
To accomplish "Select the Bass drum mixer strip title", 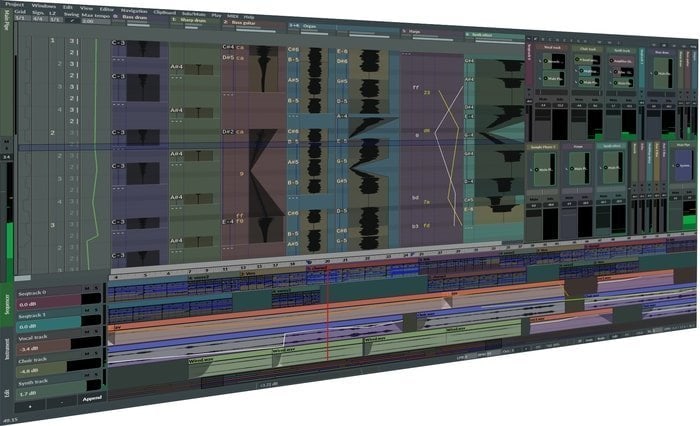I will (x=662, y=52).
